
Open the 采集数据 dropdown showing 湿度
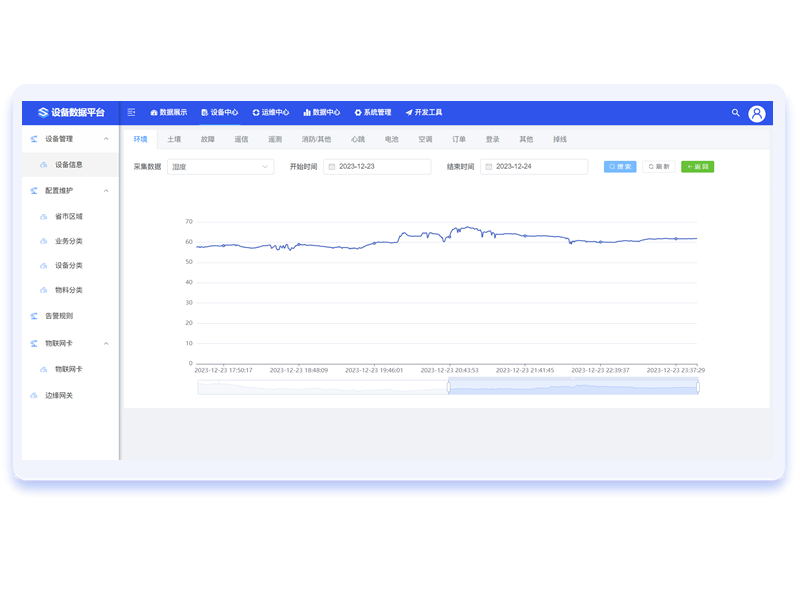click(x=220, y=167)
